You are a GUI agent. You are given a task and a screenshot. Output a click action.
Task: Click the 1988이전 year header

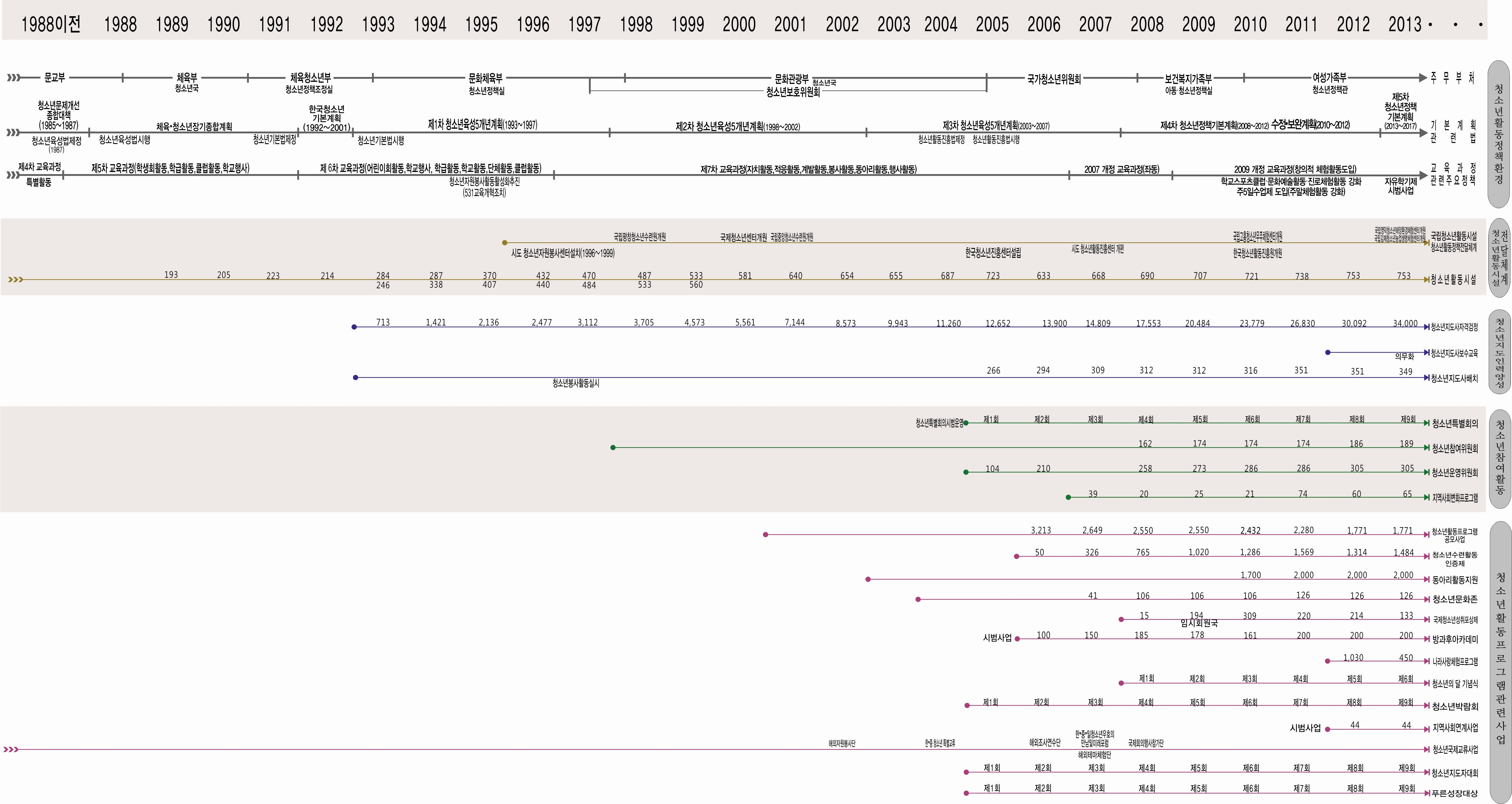click(x=51, y=25)
